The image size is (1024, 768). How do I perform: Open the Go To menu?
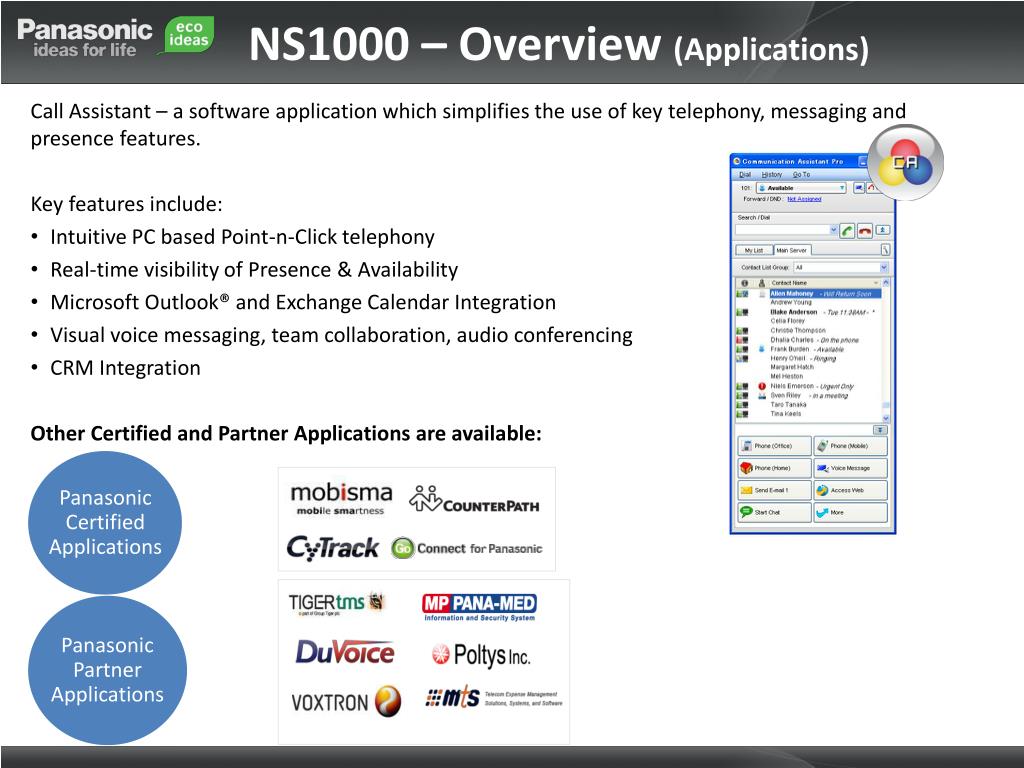[x=801, y=174]
